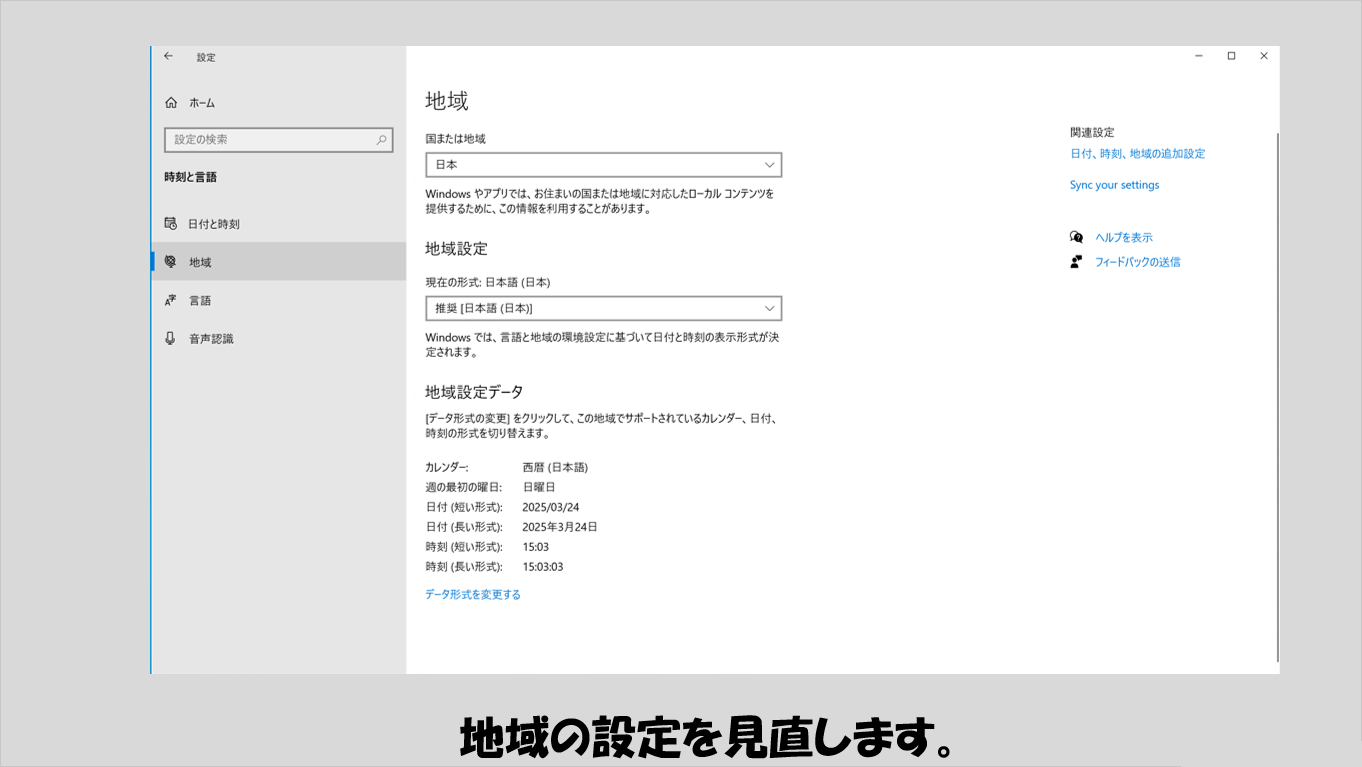Go to the 日付と時刻 settings page
Viewport: 1362px width, 767px height.
point(214,224)
